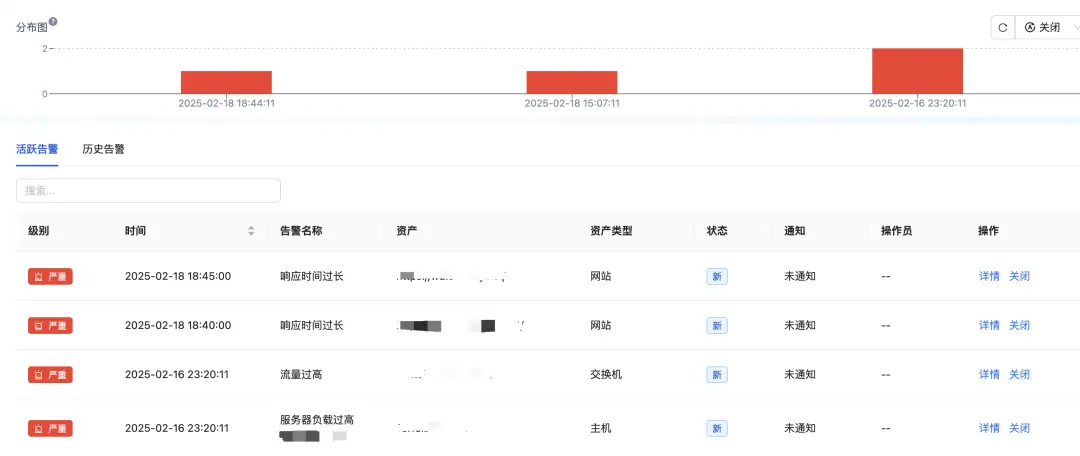The height and width of the screenshot is (456, 1080).
Task: Click 关闭 for the 18:45:00 alert
Action: click(1019, 276)
